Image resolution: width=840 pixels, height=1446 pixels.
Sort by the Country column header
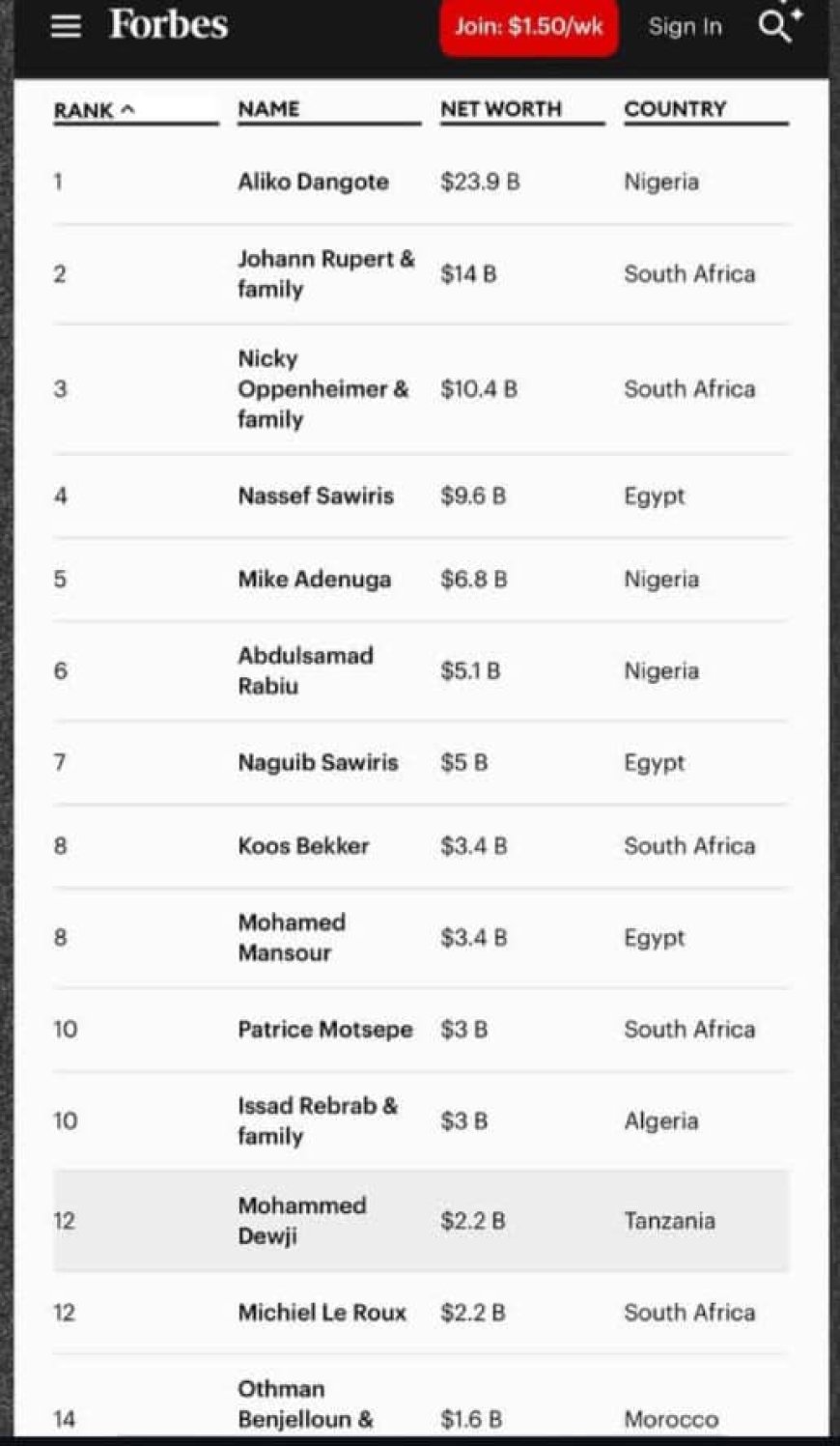pos(675,109)
